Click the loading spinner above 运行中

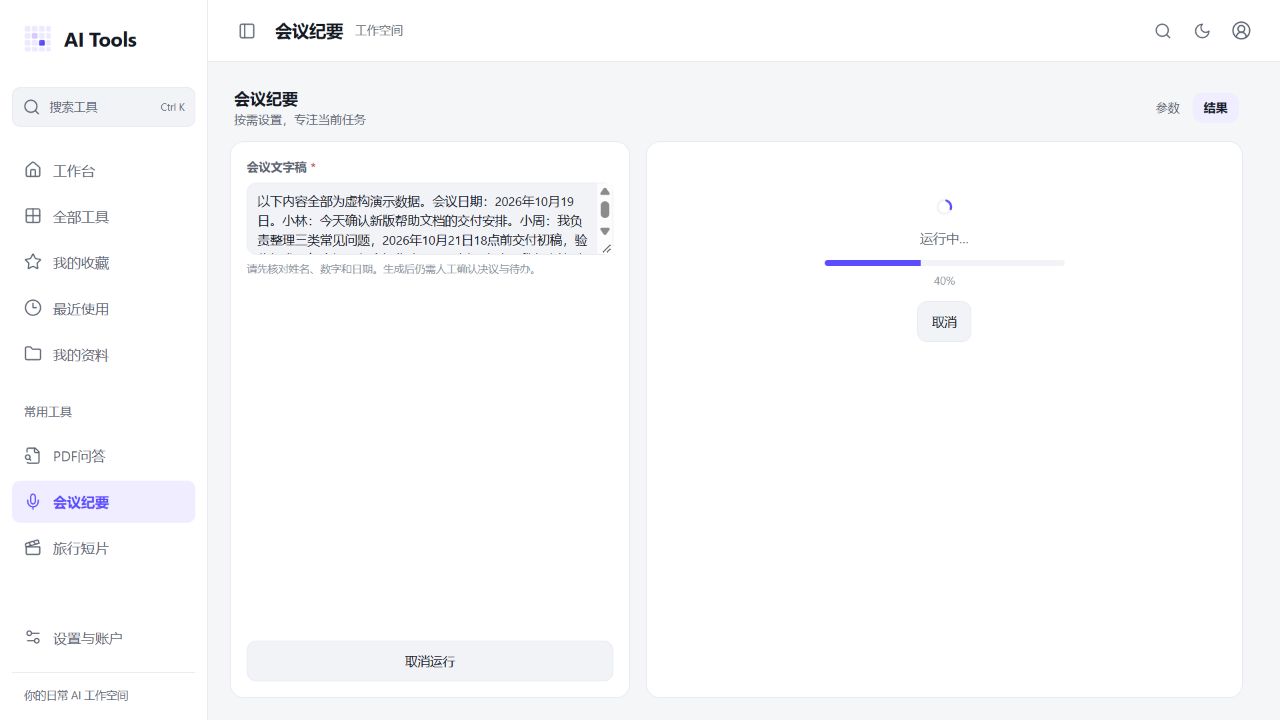click(944, 207)
